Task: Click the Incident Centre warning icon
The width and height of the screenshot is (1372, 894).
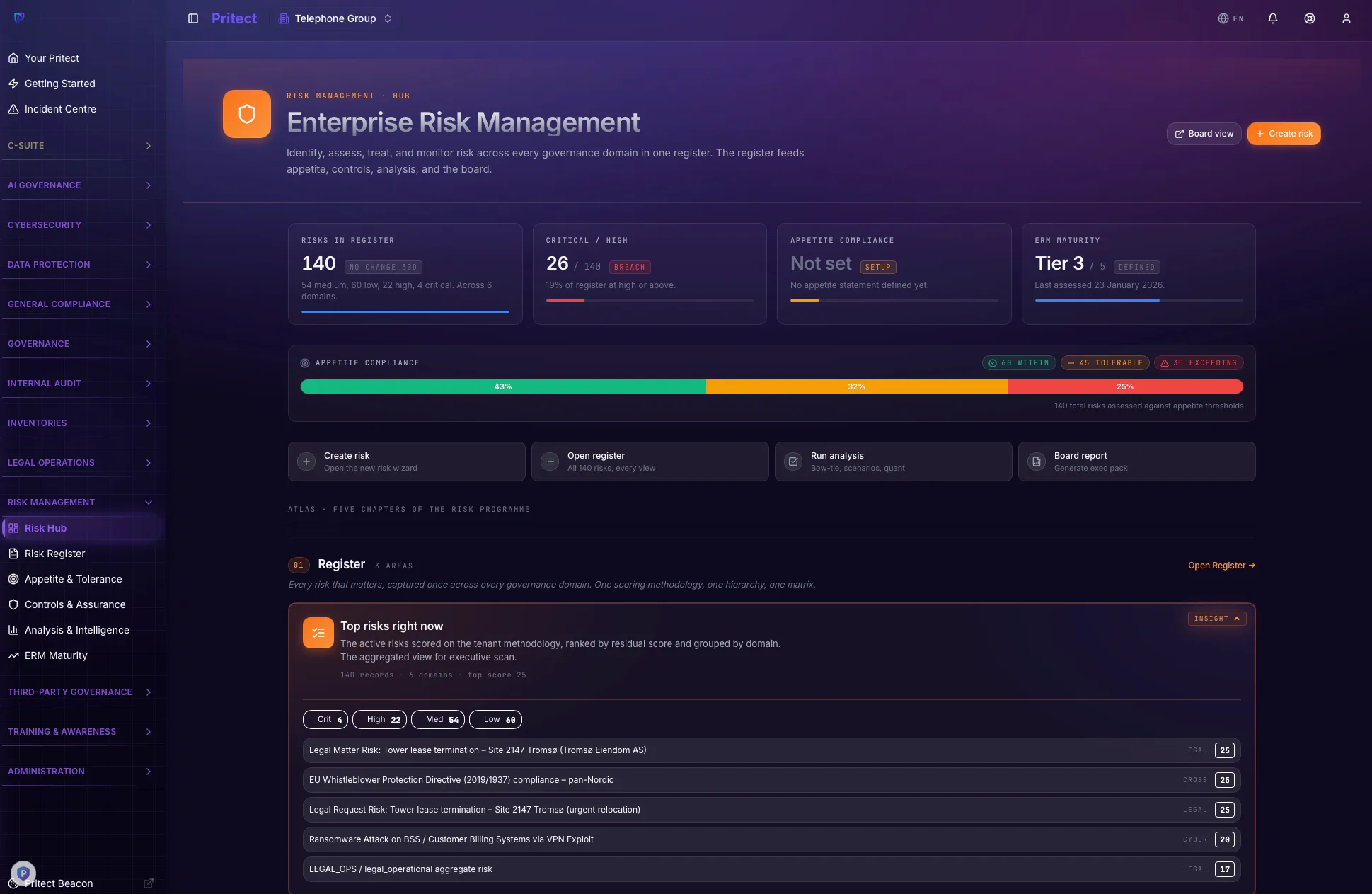Action: click(13, 109)
